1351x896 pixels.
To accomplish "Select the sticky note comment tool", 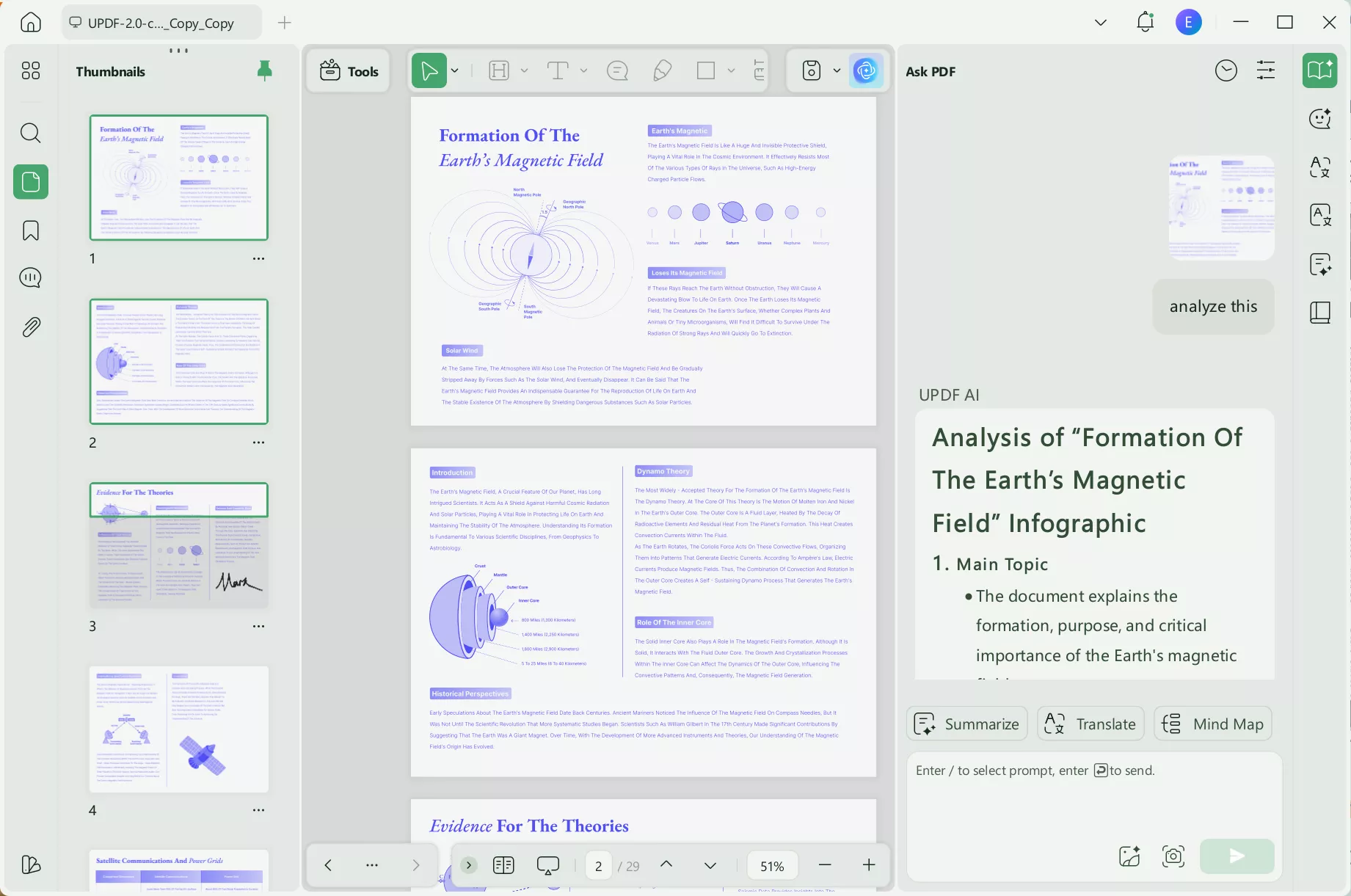I will point(618,71).
